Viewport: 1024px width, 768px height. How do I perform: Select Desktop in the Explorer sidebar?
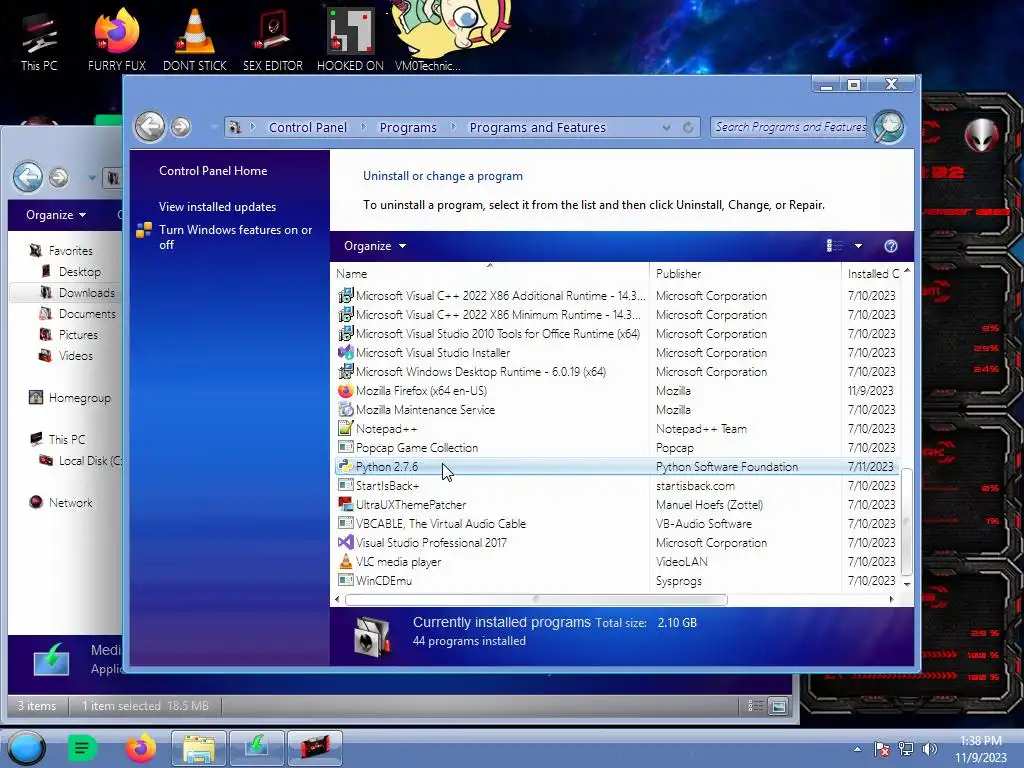coord(80,272)
